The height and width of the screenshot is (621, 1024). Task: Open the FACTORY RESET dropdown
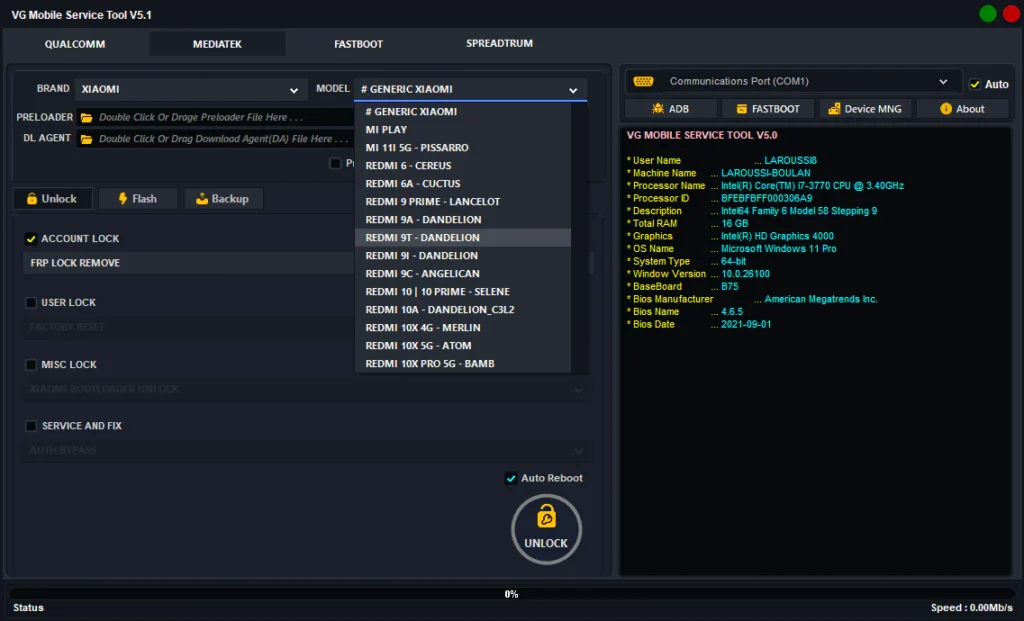click(x=189, y=326)
